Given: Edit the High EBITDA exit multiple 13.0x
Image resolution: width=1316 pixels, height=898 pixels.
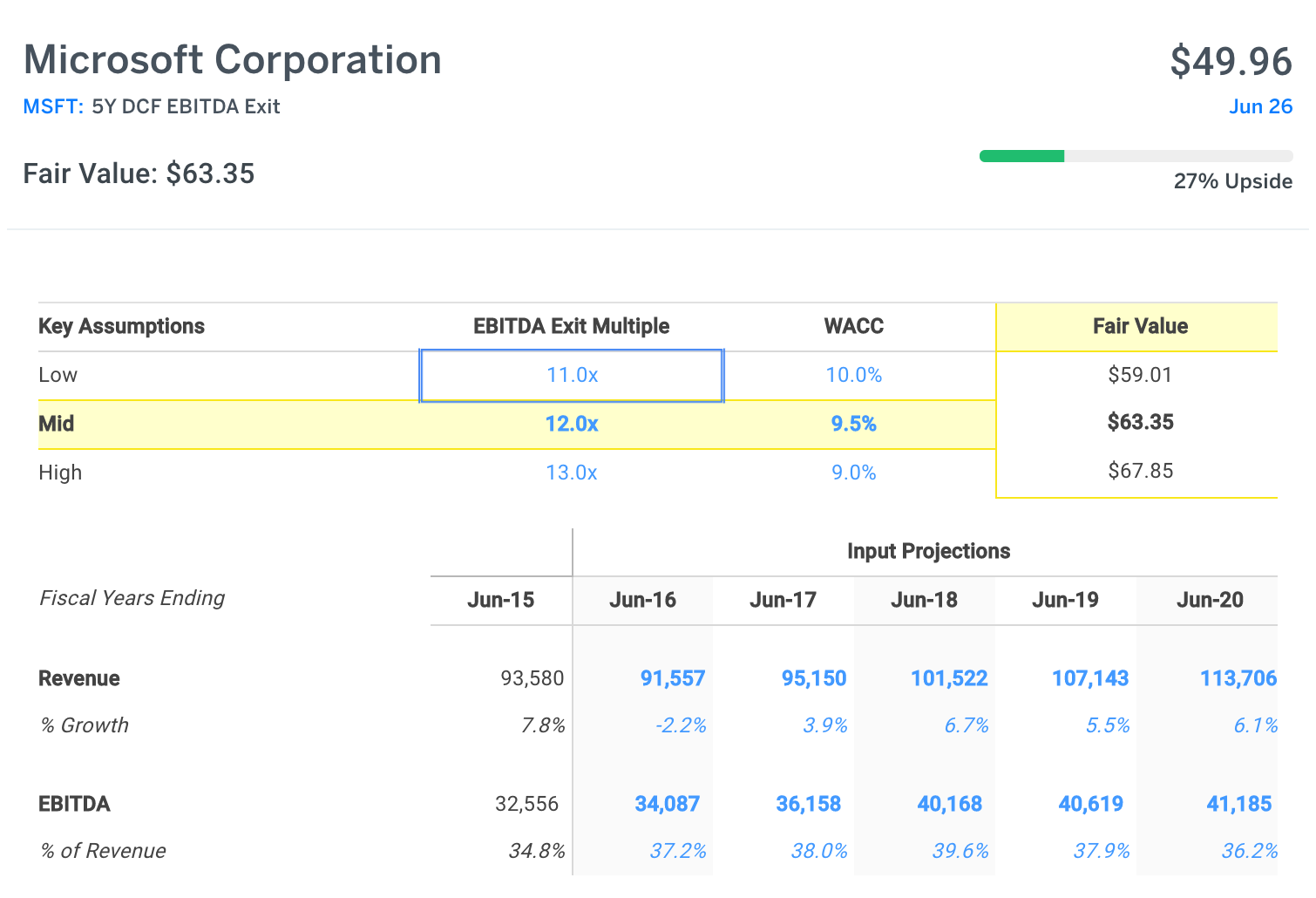Looking at the screenshot, I should pos(572,473).
